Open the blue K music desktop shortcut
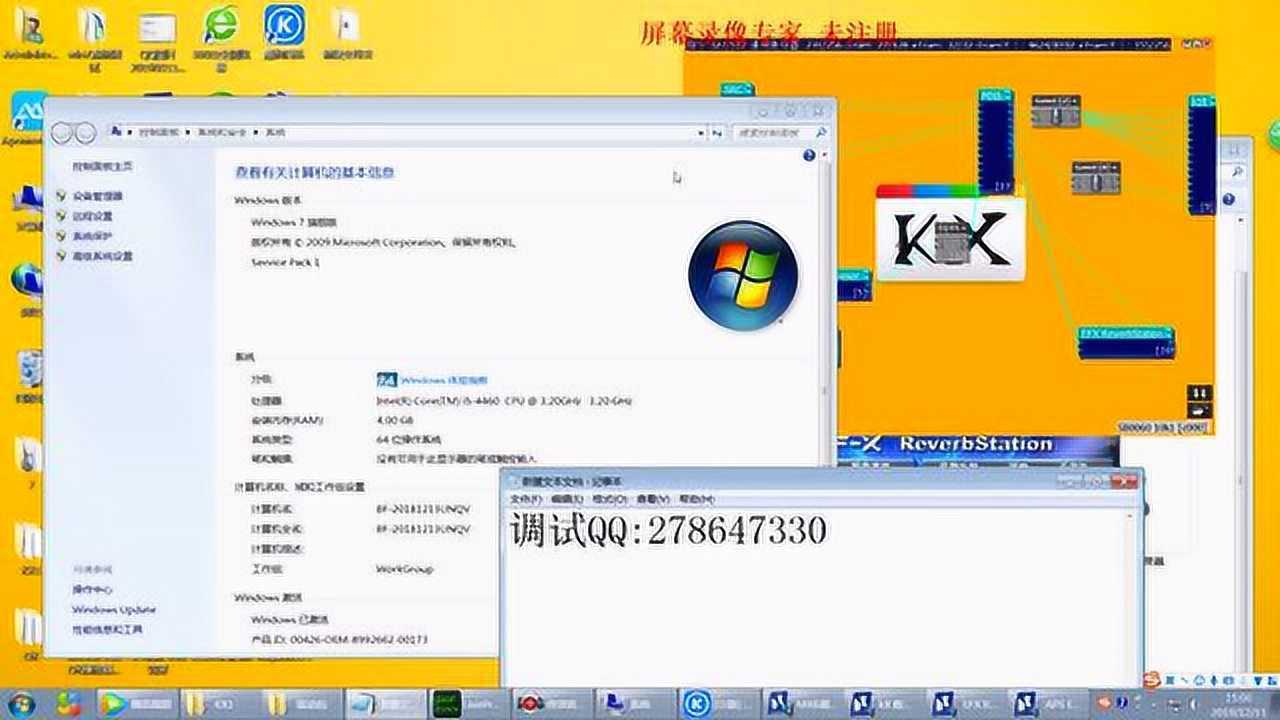The image size is (1280, 720). click(x=284, y=33)
